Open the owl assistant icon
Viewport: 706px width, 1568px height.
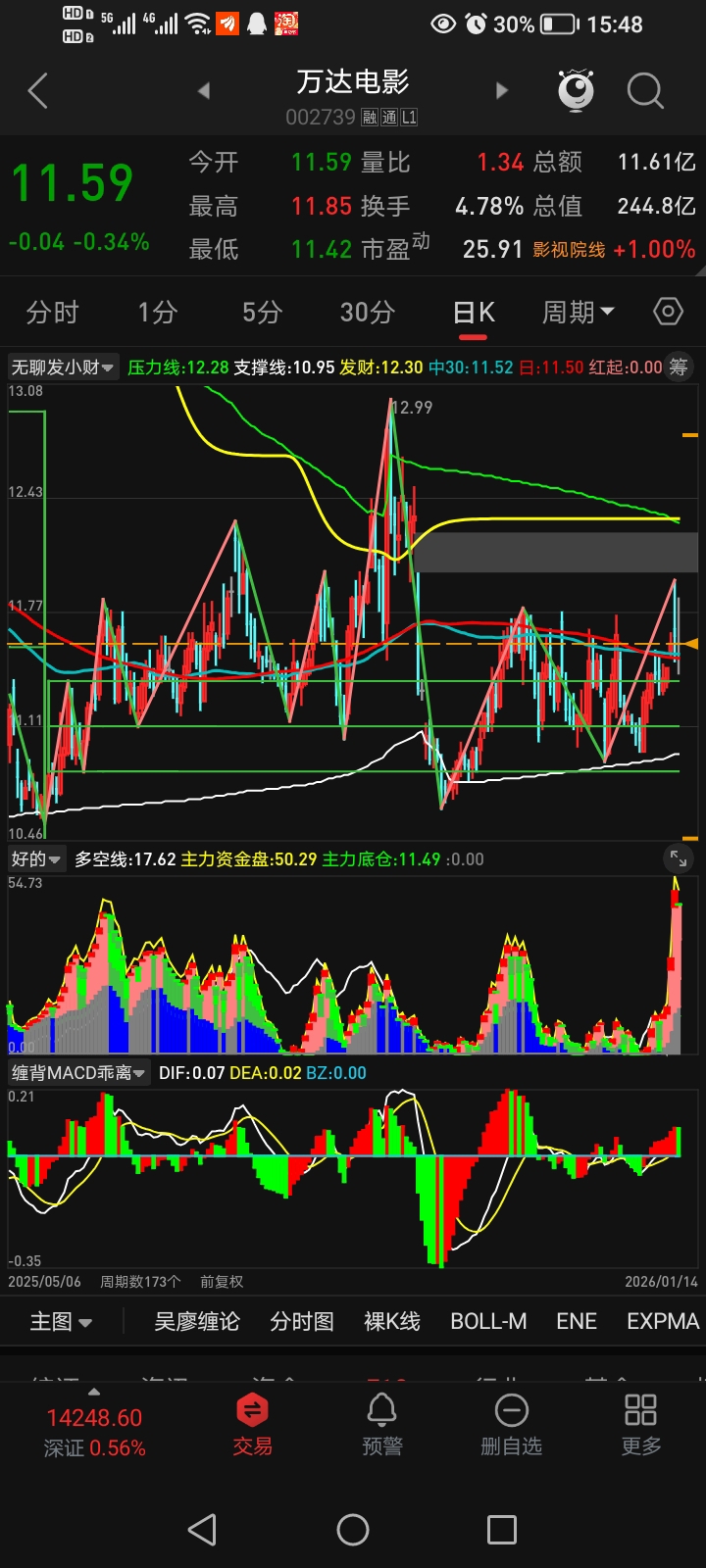[x=577, y=90]
